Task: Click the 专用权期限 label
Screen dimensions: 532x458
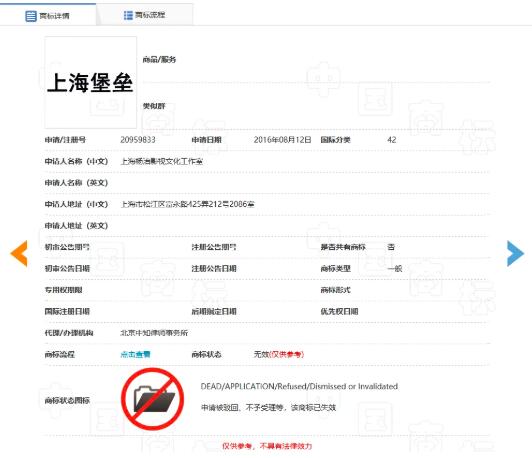Action: pyautogui.click(x=63, y=290)
